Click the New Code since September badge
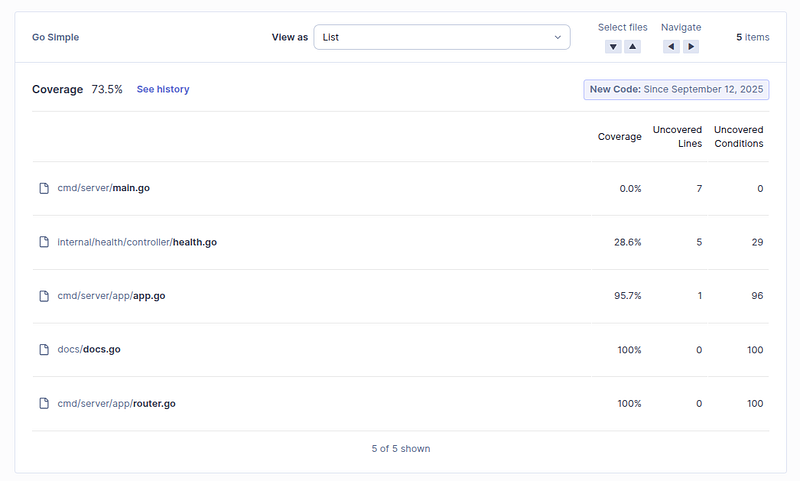The width and height of the screenshot is (800, 481). 677,90
